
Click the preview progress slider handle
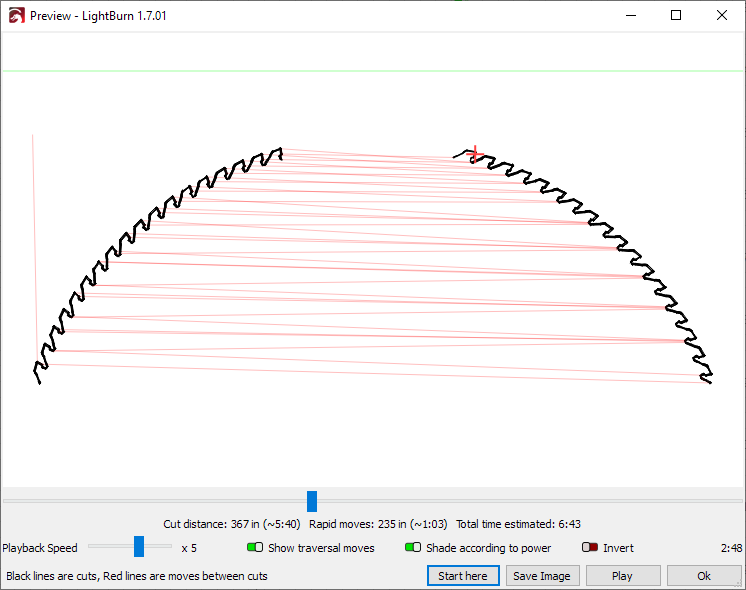(312, 501)
